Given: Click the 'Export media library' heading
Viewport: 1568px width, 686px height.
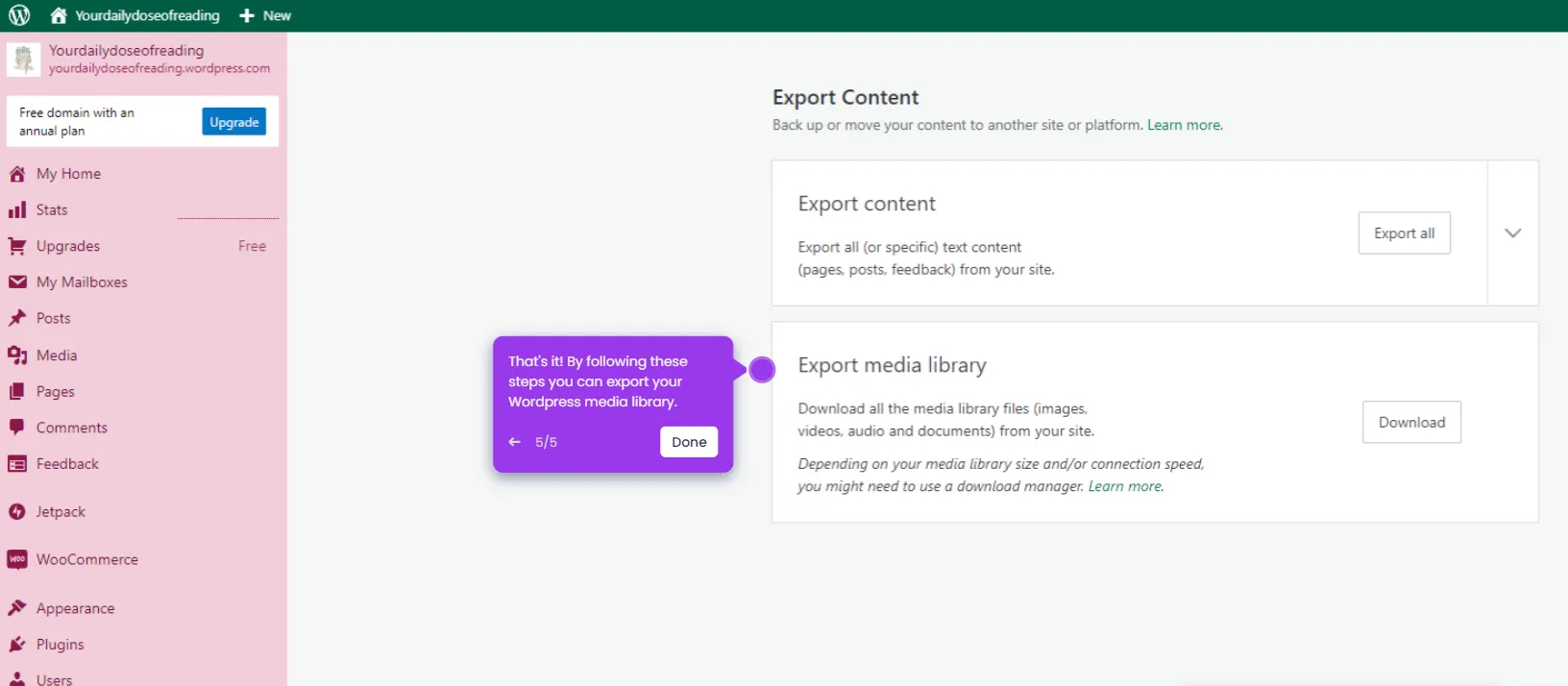Looking at the screenshot, I should (x=892, y=365).
